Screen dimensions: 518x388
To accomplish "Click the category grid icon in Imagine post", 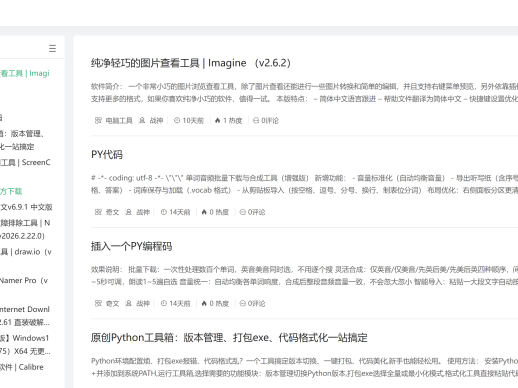I will coord(98,120).
